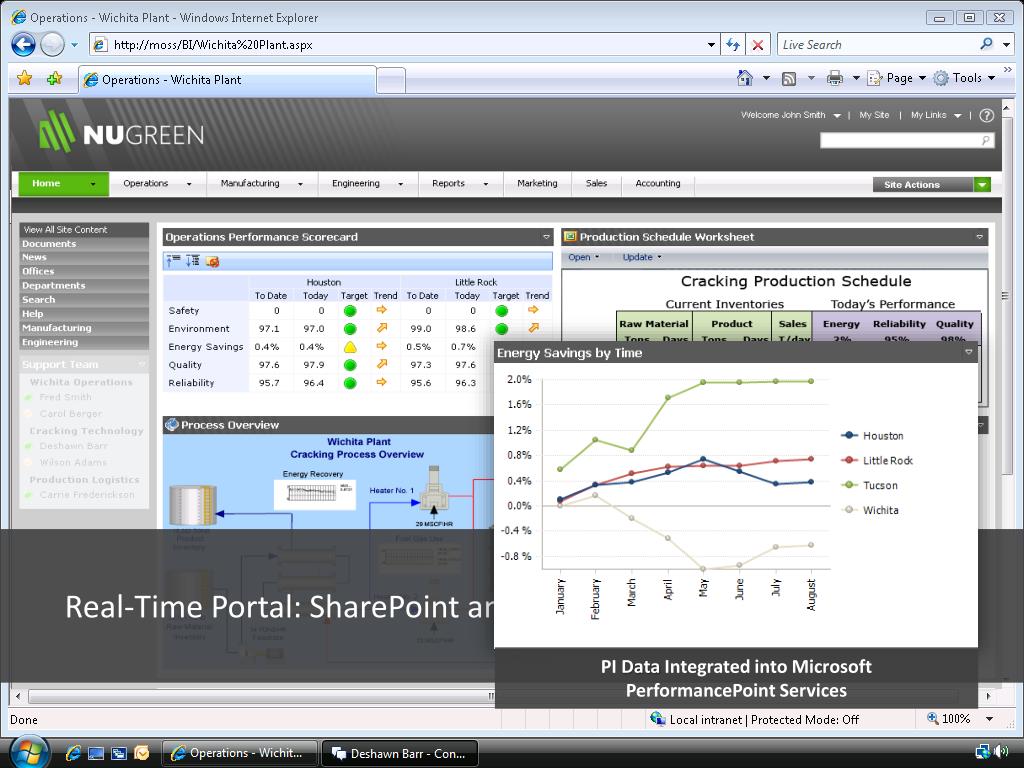1024x768 pixels.
Task: Expand the My Links dropdown
Action: point(936,115)
